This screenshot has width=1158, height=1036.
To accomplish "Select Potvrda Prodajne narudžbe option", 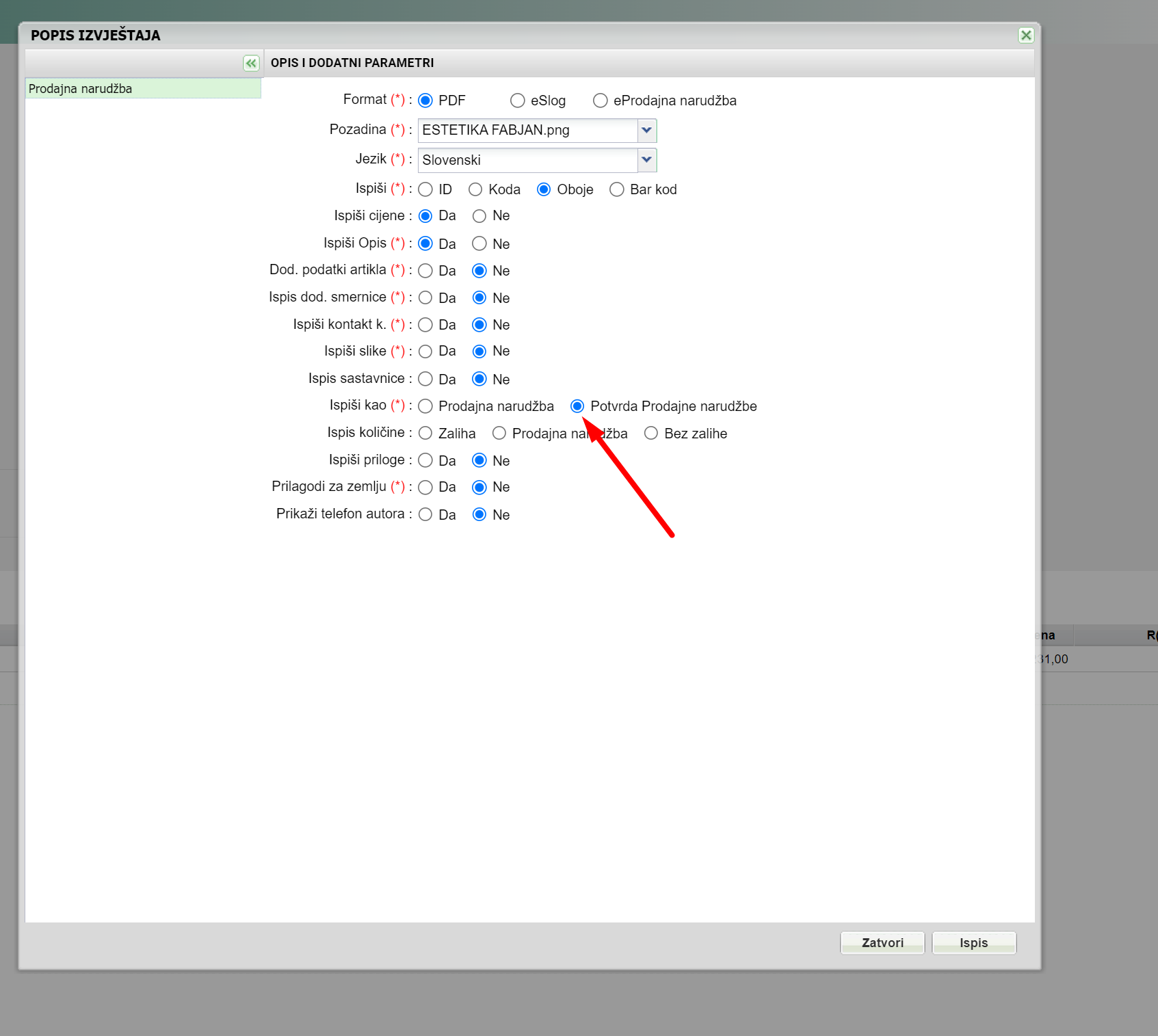I will coord(577,406).
